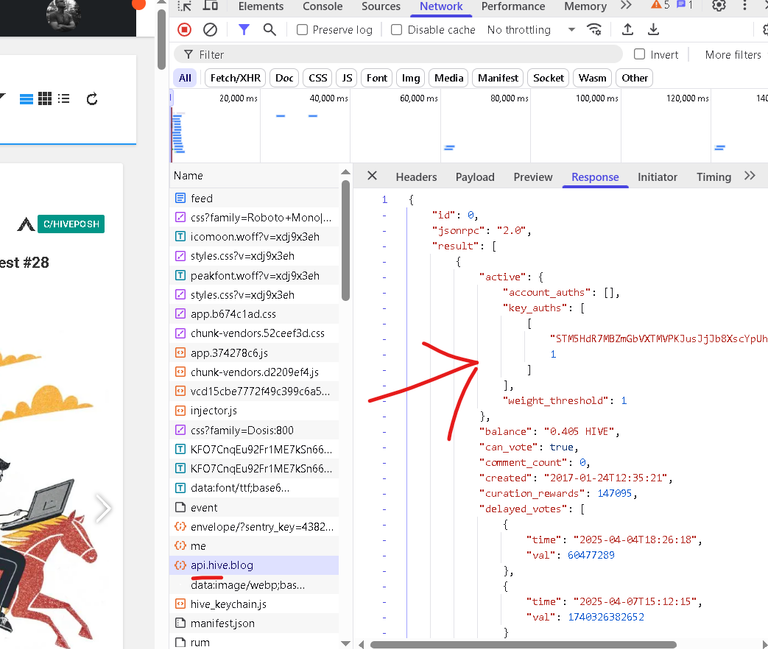
Task: Switch to Headers tab
Action: pos(416,177)
